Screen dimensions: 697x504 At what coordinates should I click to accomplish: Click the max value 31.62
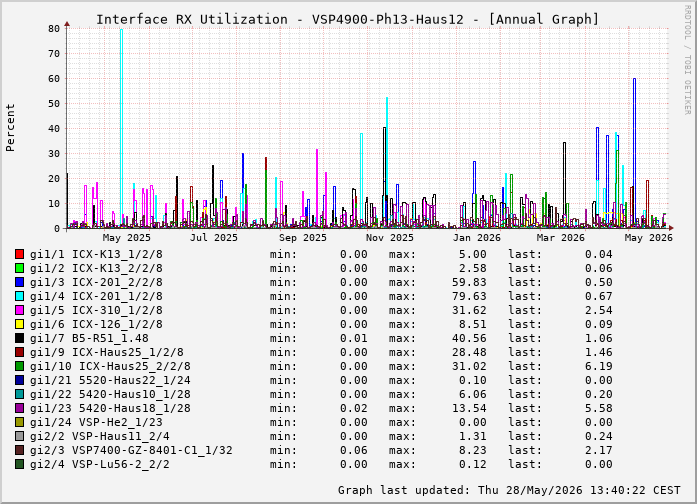[x=469, y=310]
